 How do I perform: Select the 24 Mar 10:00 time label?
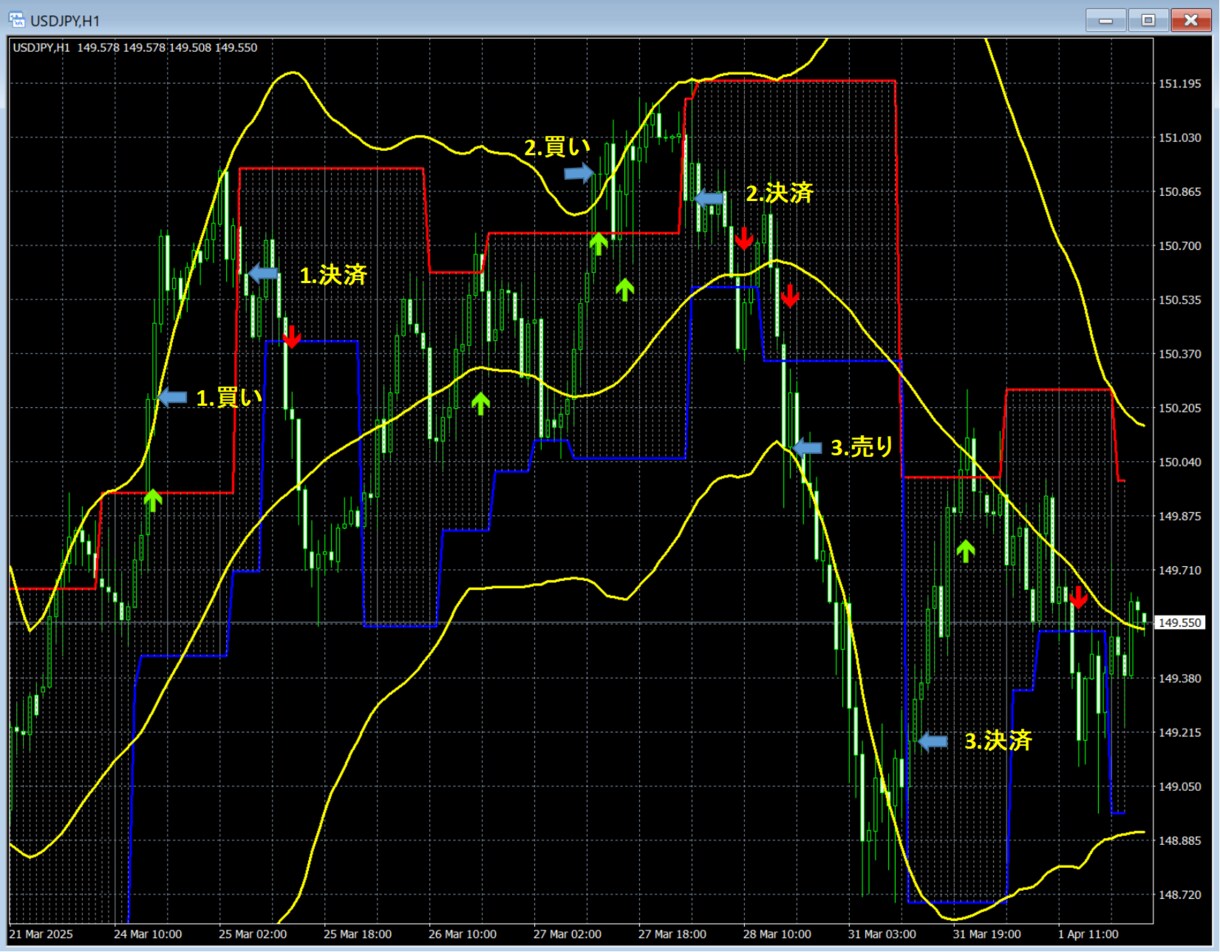click(x=147, y=933)
